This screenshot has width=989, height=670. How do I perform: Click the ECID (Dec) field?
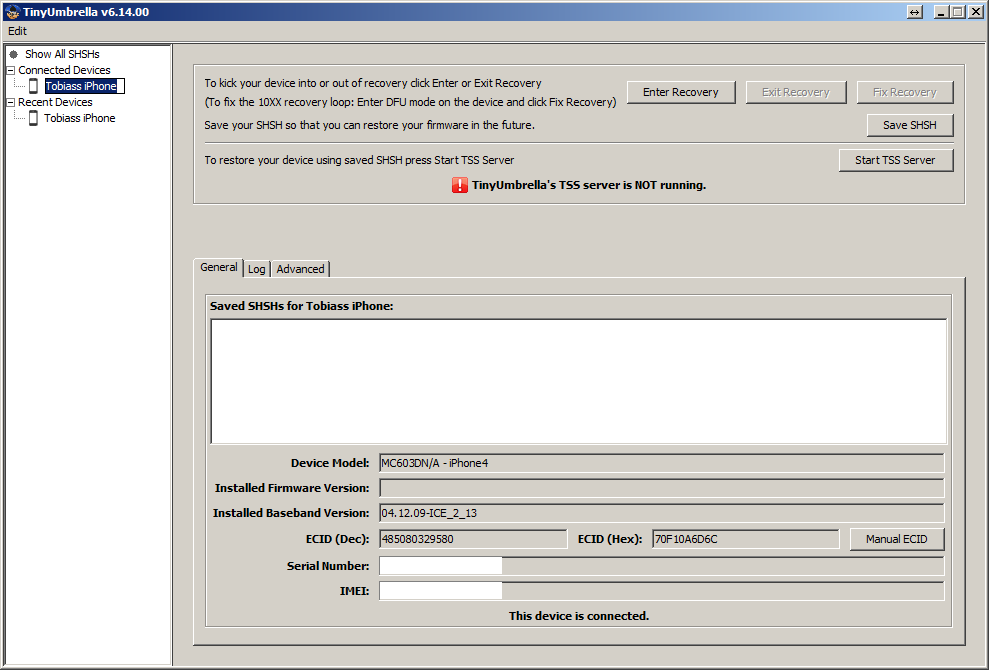pos(473,539)
